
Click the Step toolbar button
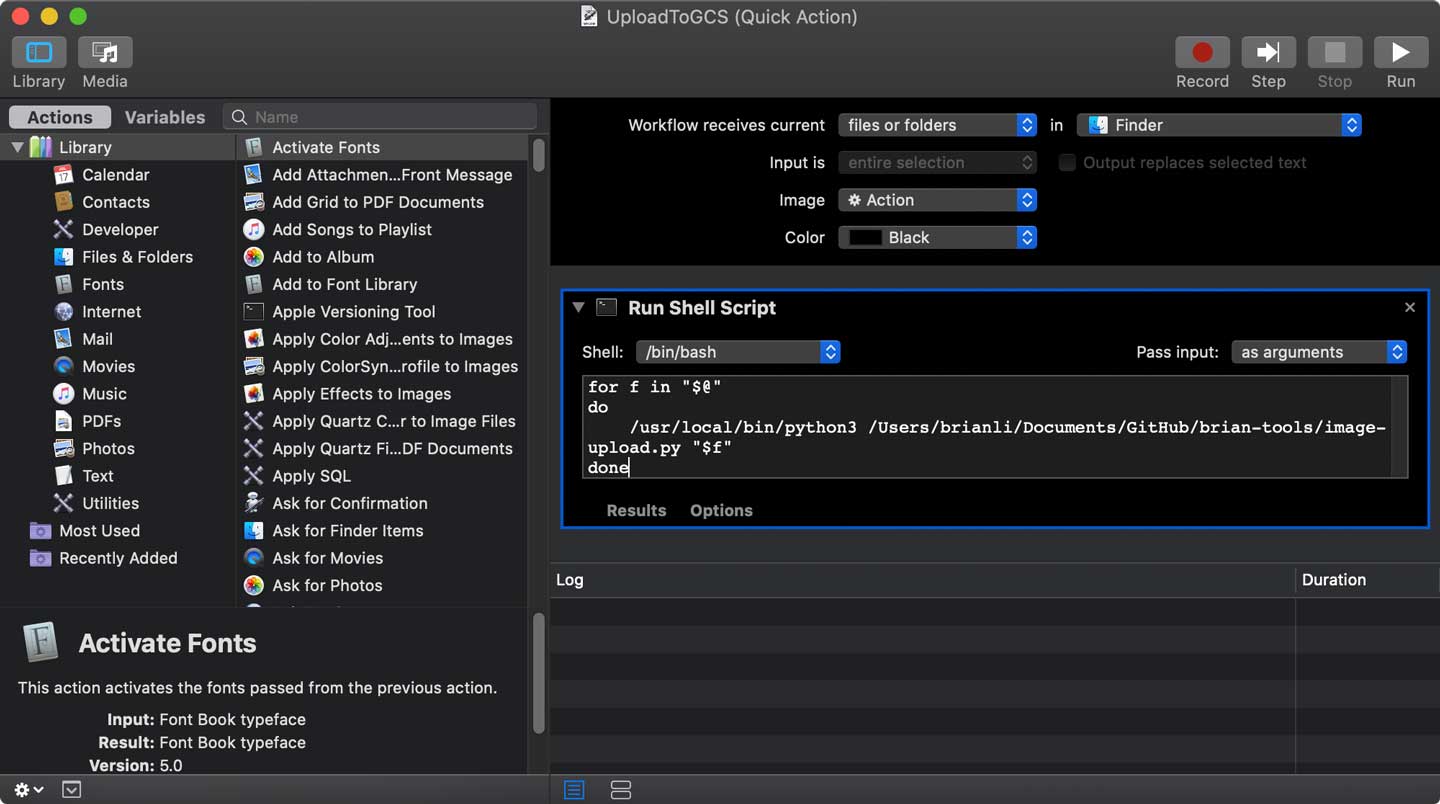(x=1268, y=52)
